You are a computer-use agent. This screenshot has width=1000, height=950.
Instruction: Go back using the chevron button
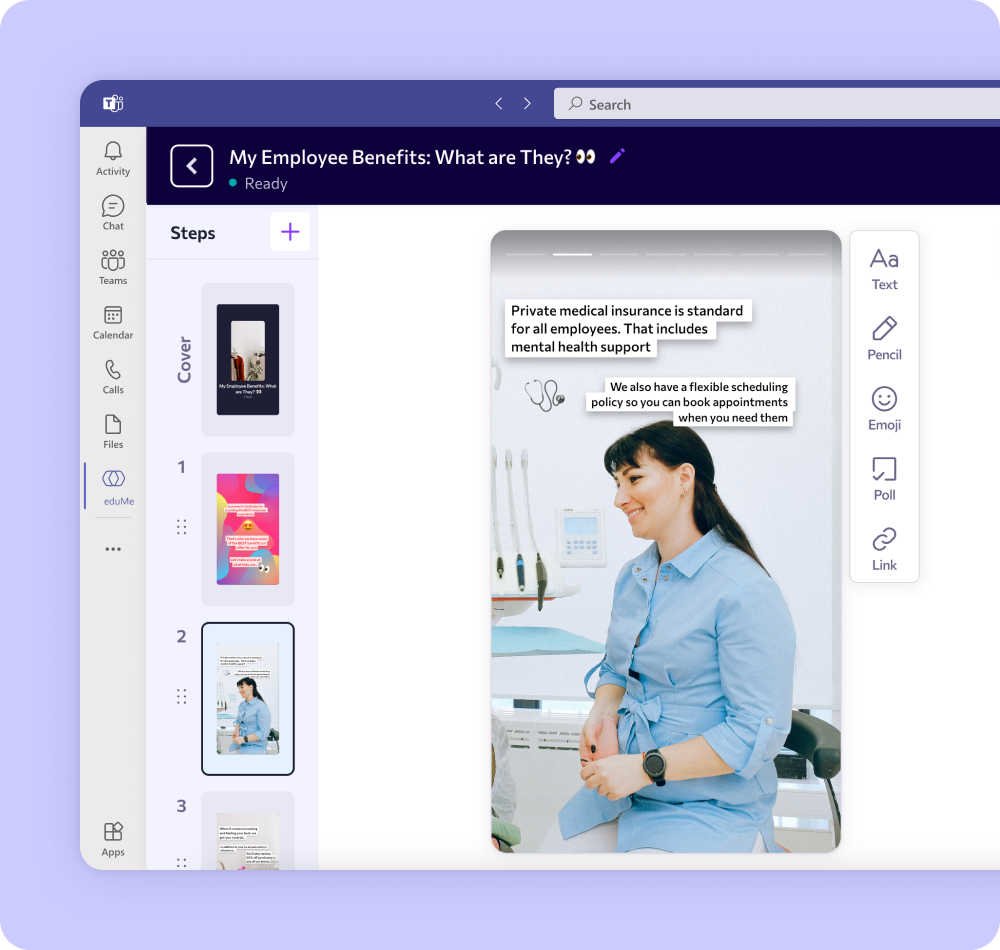192,166
